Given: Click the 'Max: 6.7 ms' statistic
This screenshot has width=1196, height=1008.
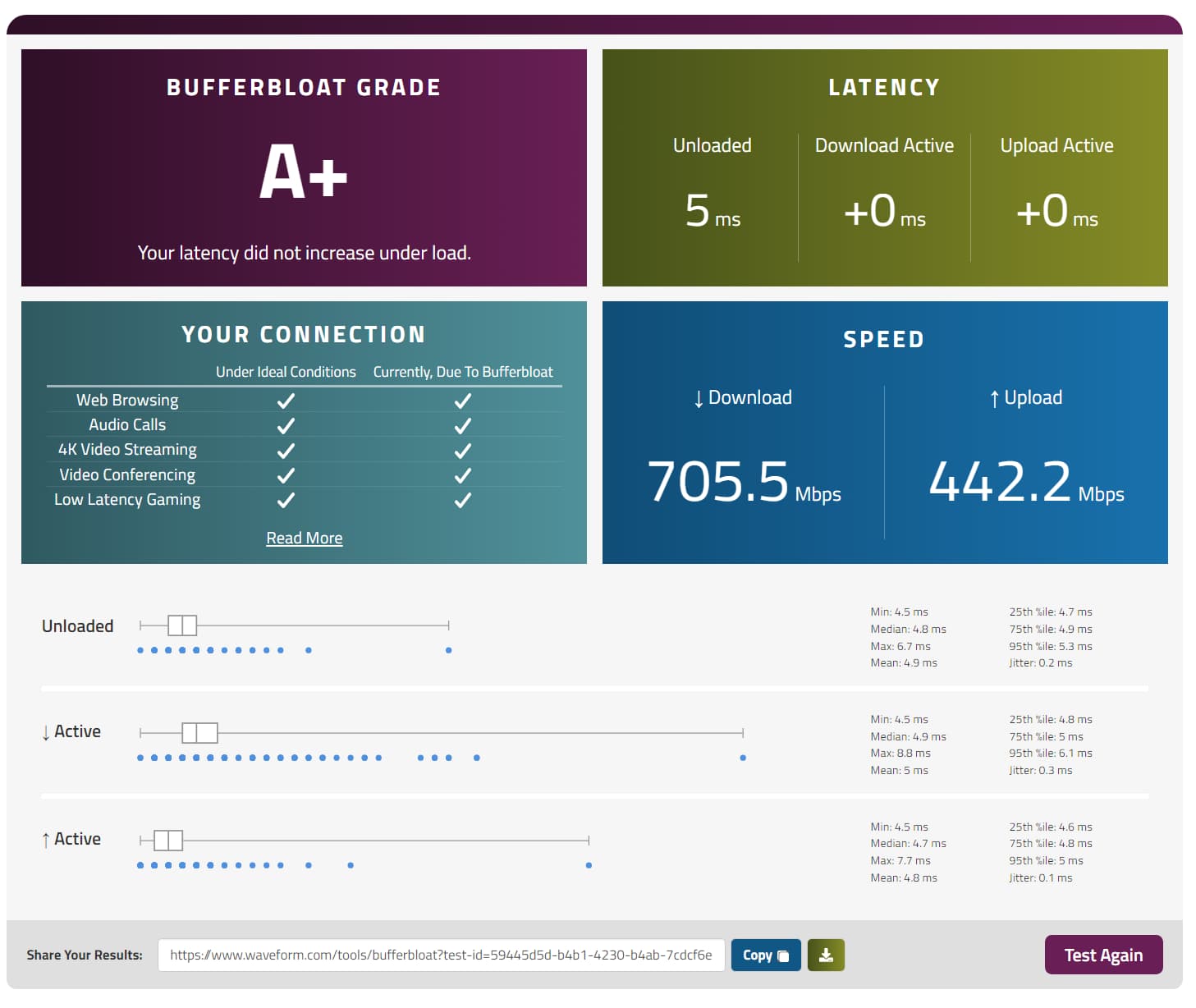Looking at the screenshot, I should click(900, 646).
